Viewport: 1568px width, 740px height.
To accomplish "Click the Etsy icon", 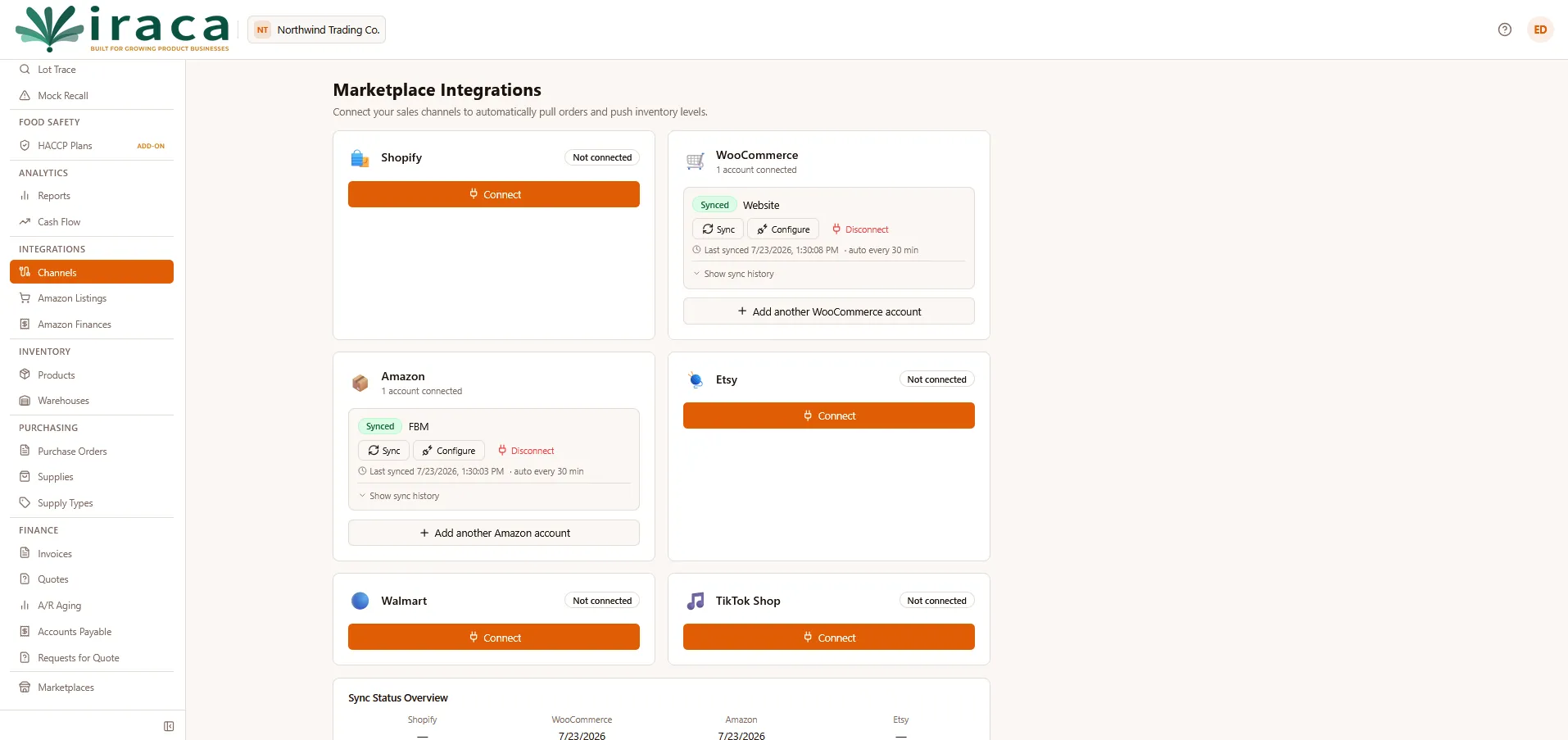I will [695, 379].
